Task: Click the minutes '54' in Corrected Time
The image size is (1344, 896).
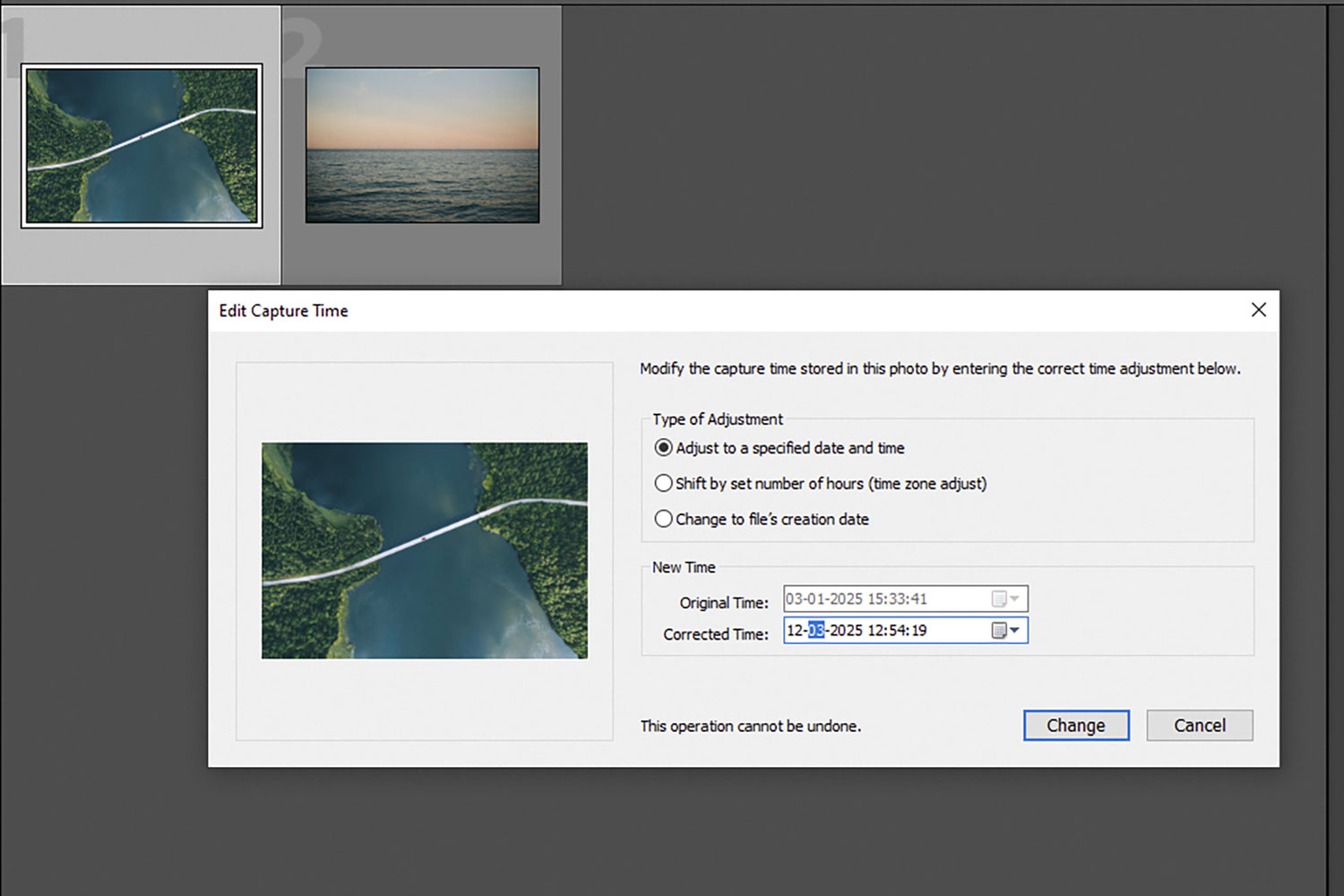Action: [x=897, y=631]
